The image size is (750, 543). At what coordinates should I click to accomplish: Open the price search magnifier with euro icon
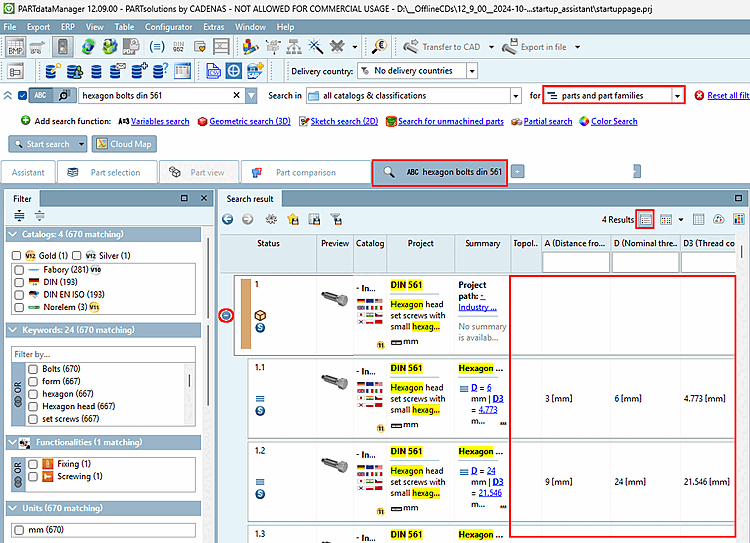coord(379,47)
